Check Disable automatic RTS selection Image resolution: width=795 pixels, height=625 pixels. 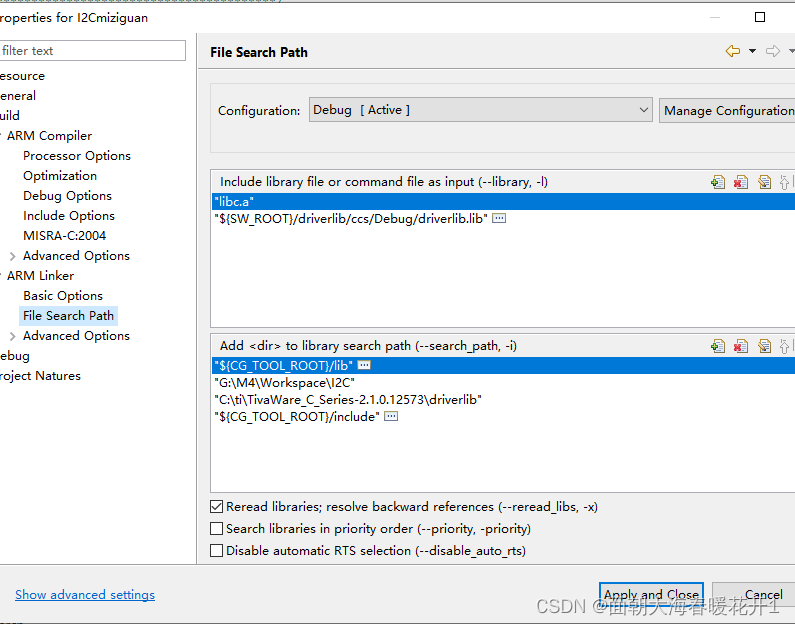click(x=217, y=551)
